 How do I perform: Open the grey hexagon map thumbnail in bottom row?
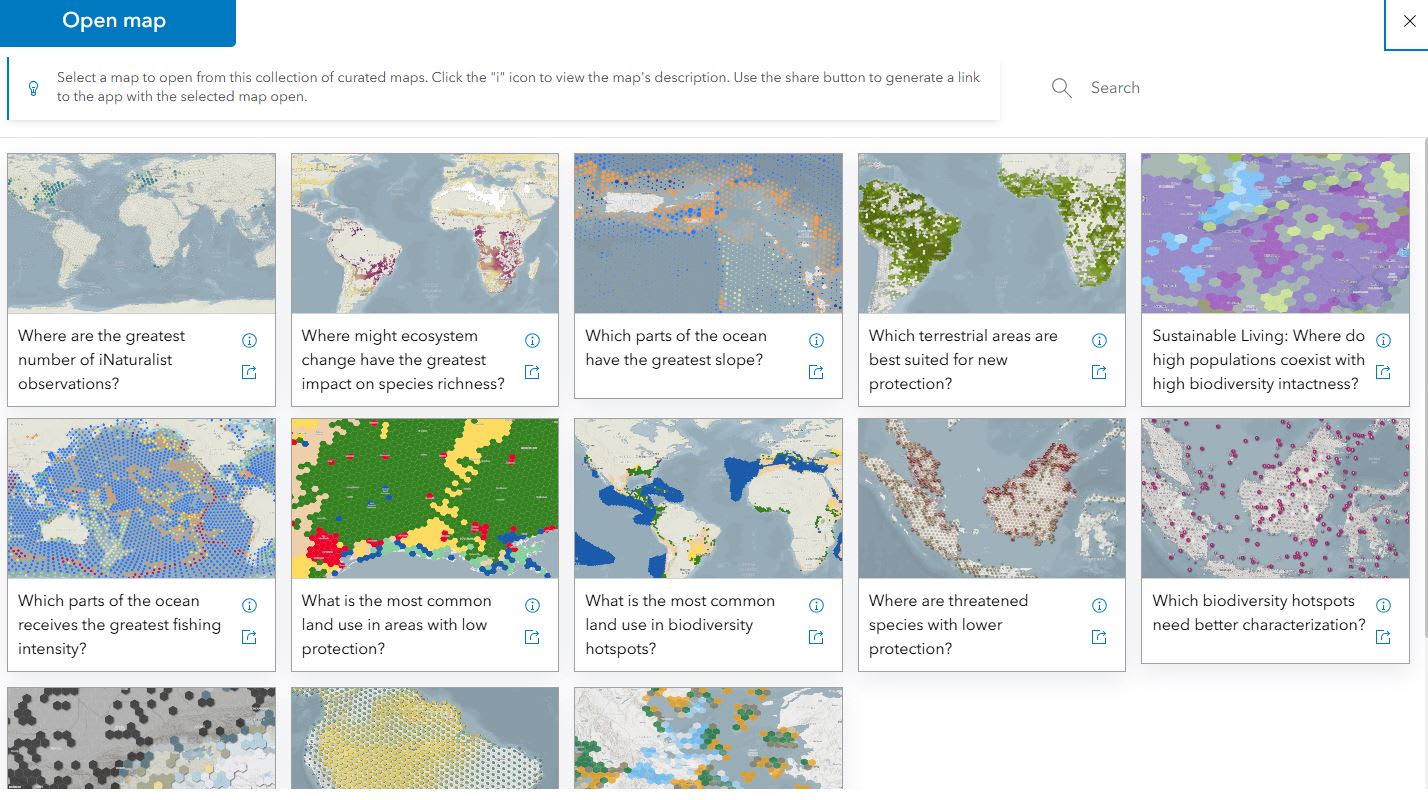click(141, 738)
